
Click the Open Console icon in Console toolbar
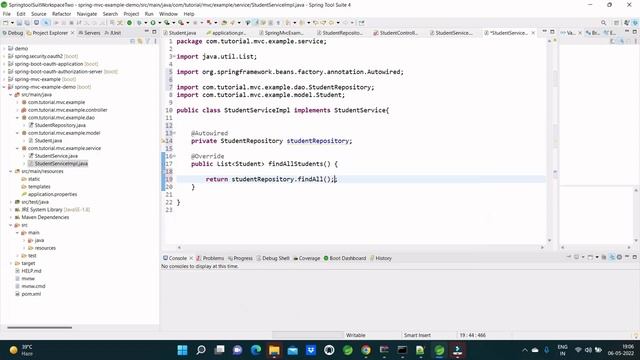click(x=590, y=257)
